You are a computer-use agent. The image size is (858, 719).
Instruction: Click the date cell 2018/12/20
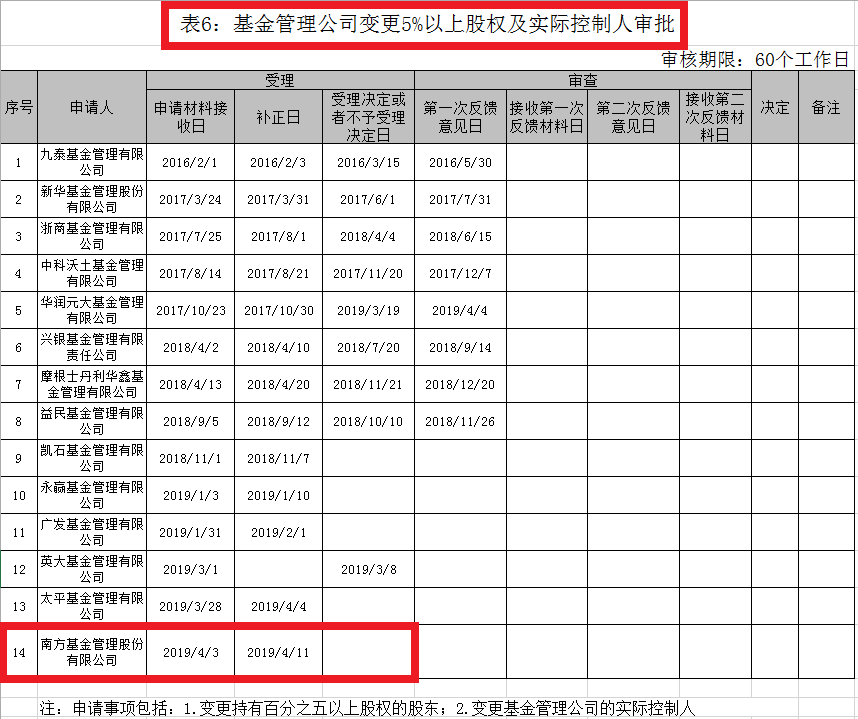(x=460, y=384)
